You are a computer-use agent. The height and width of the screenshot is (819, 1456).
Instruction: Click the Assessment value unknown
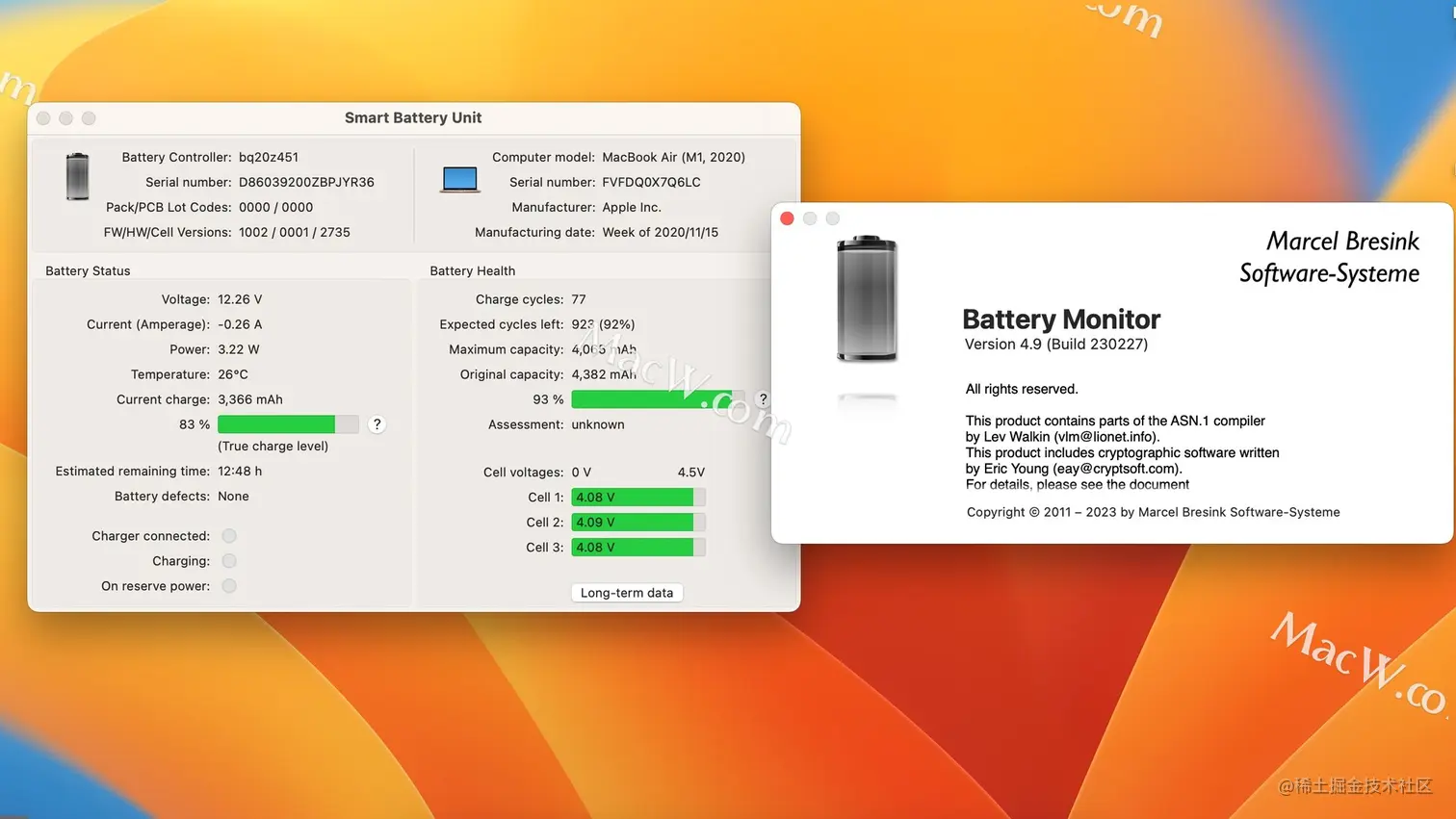[x=598, y=424]
